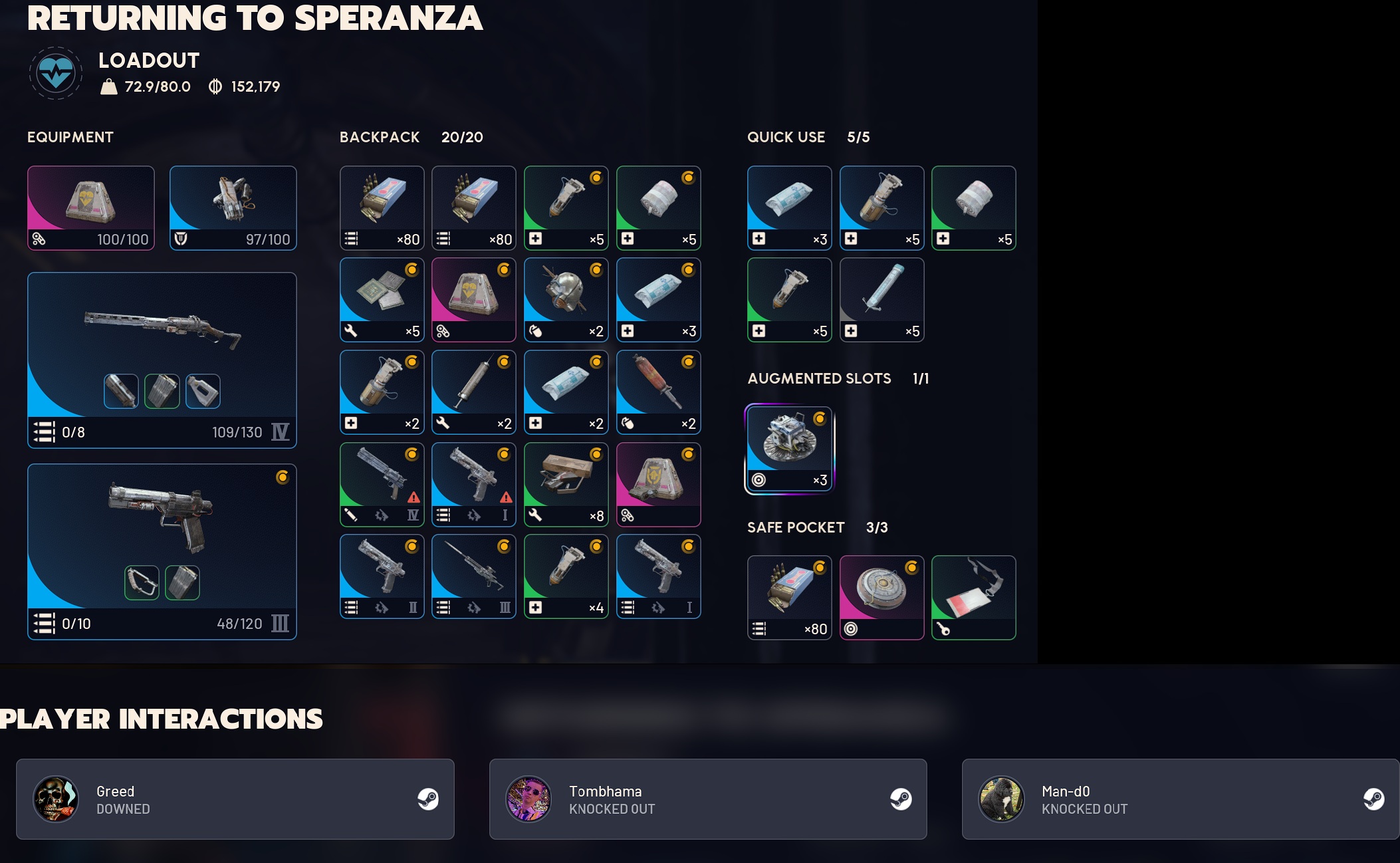Select the pistol weapon slot with 48/120 durability
1400x863 pixels.
162,552
